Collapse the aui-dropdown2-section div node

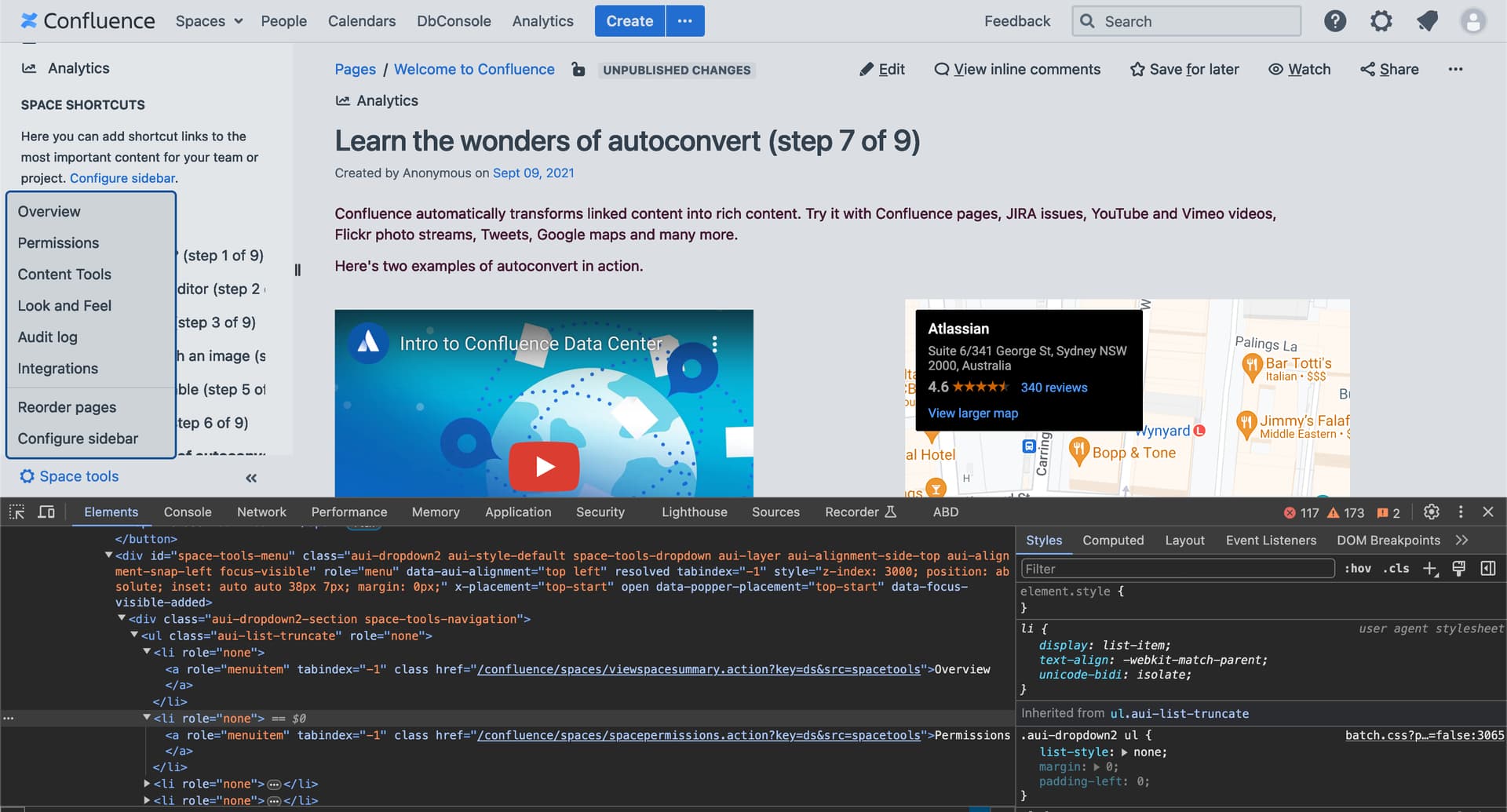point(122,619)
